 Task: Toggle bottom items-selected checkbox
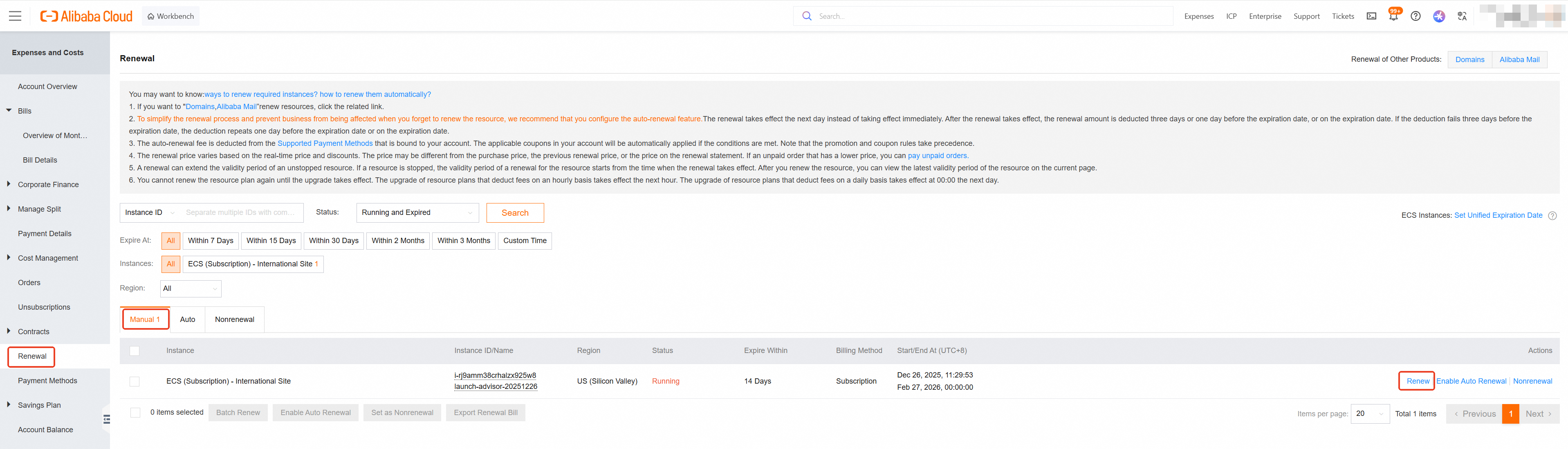(135, 413)
